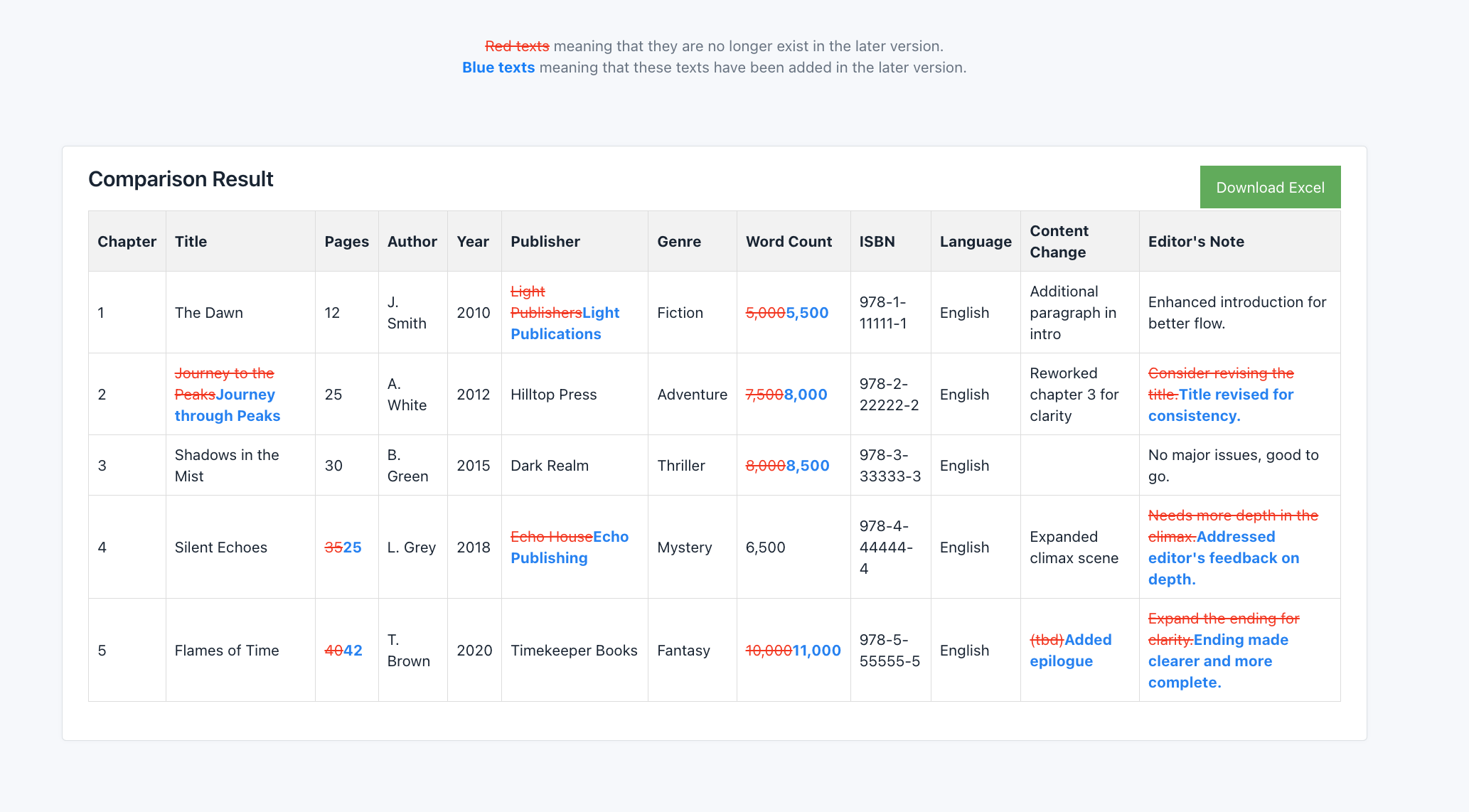Image resolution: width=1469 pixels, height=812 pixels.
Task: Click the Chapter column header
Action: click(127, 241)
